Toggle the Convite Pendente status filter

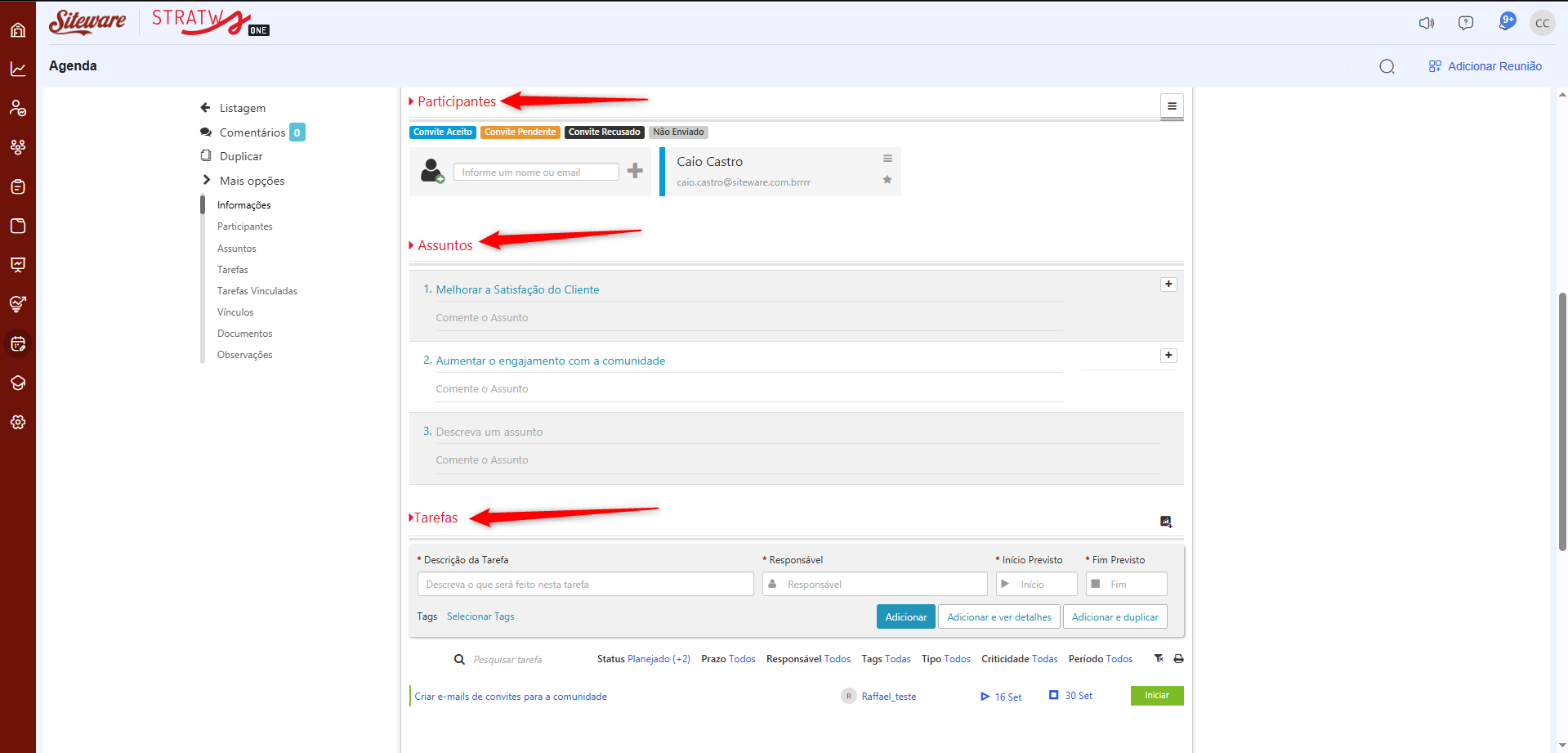[520, 132]
